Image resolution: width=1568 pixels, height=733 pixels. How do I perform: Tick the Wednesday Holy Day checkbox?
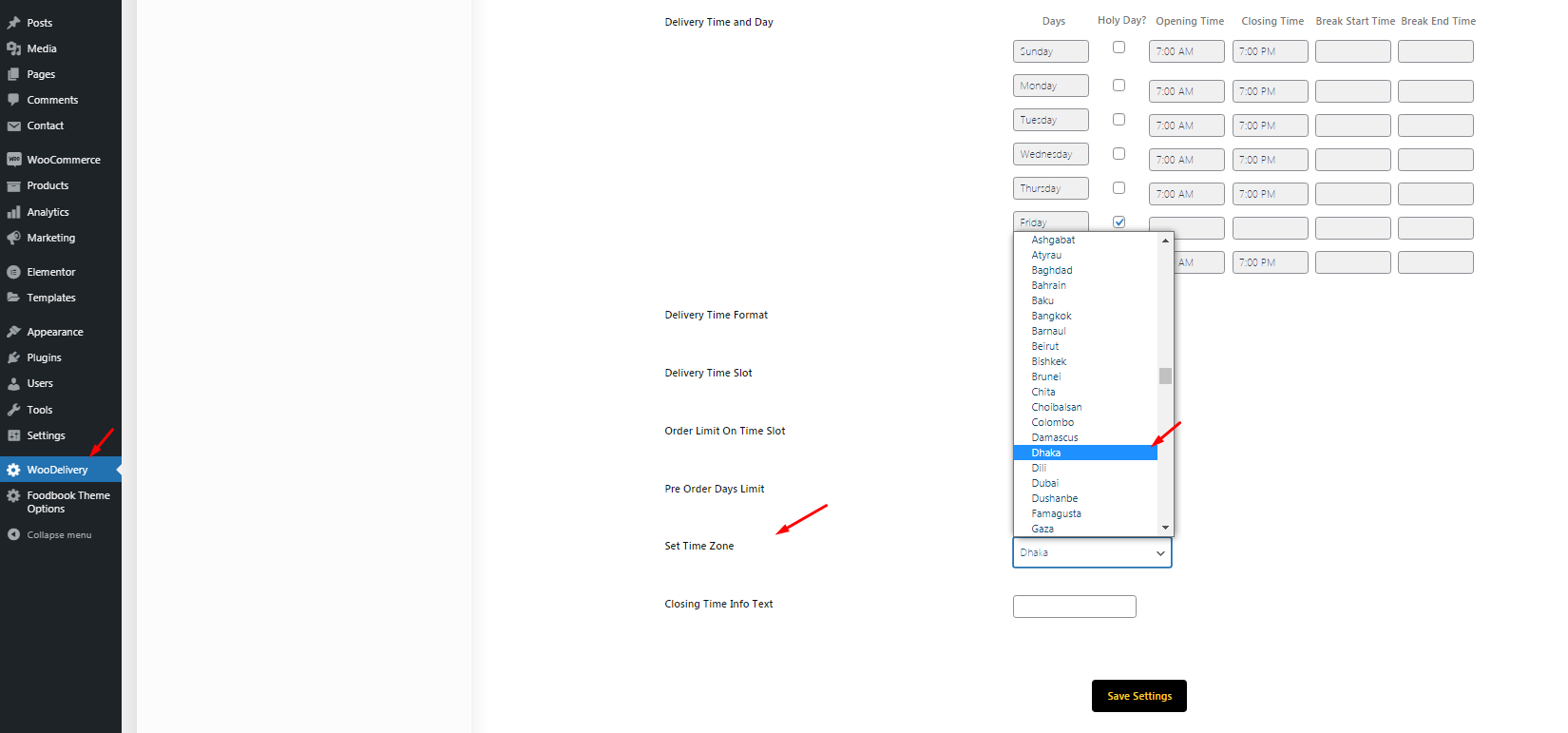coord(1119,154)
